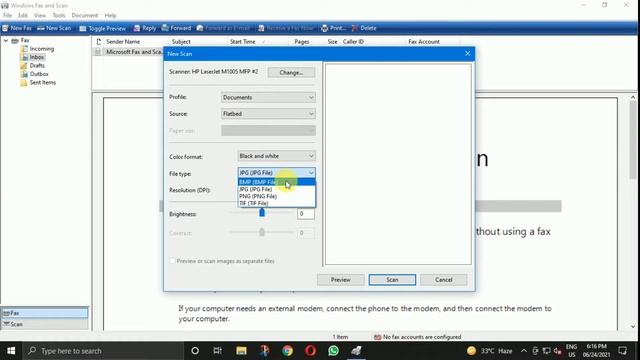This screenshot has height=360, width=640.
Task: Open Chrome from taskbar
Action: pyautogui.click(x=287, y=351)
